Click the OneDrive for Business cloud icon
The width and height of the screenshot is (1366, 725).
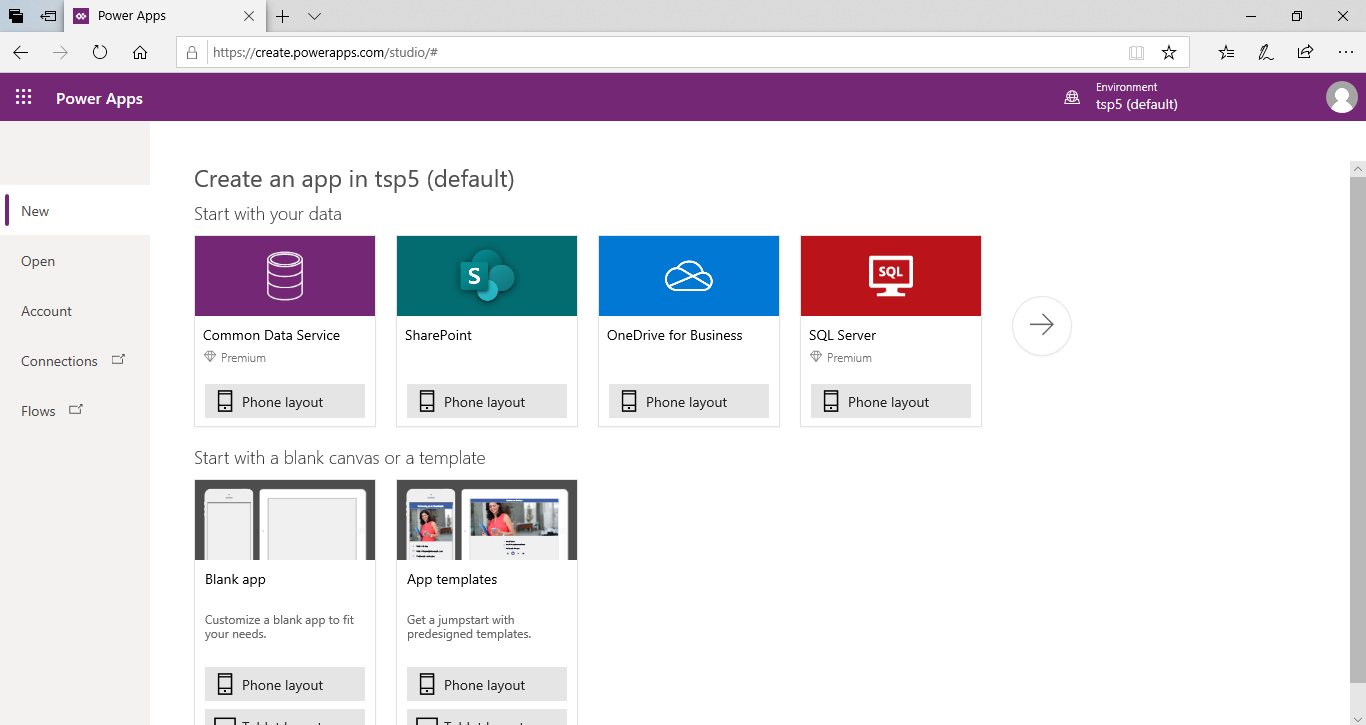point(689,276)
